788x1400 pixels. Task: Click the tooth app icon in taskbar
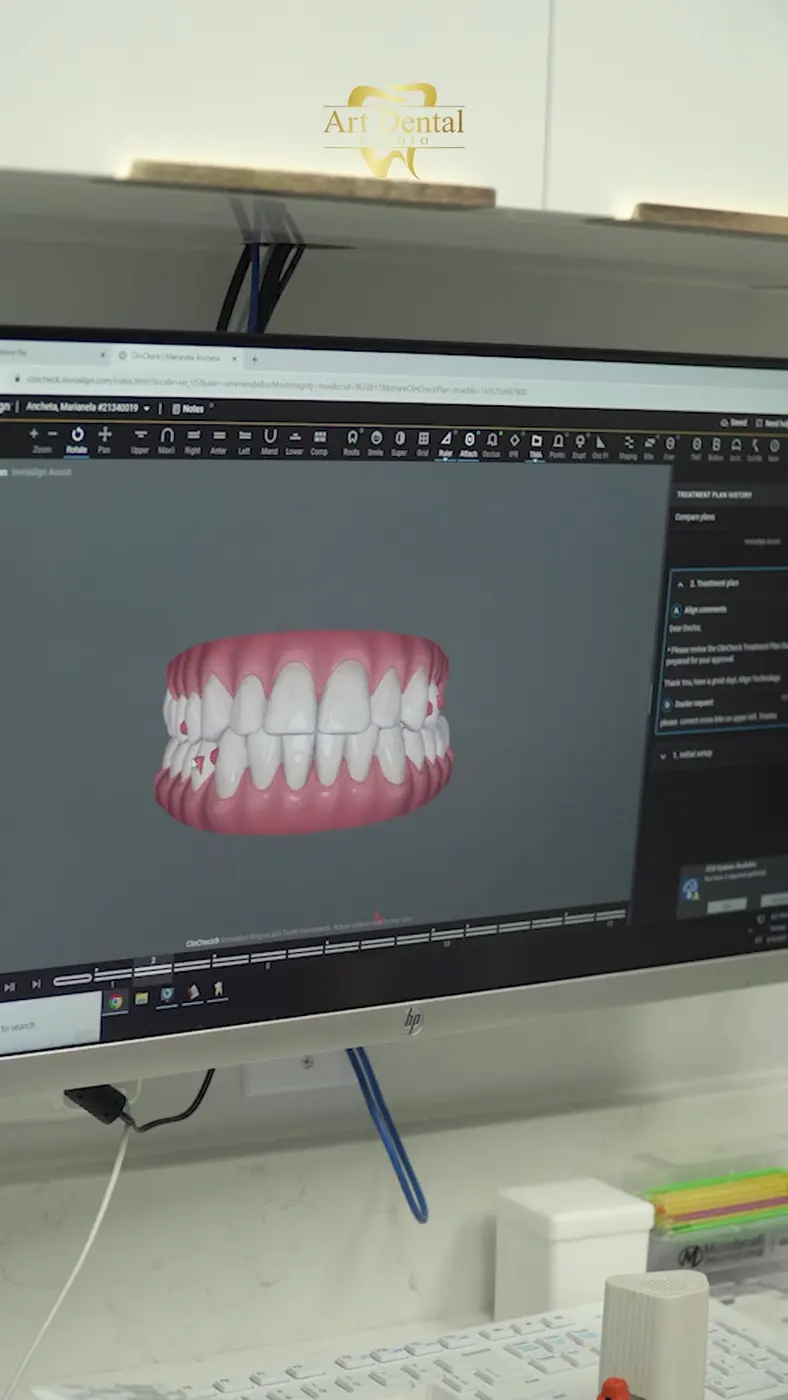[218, 989]
